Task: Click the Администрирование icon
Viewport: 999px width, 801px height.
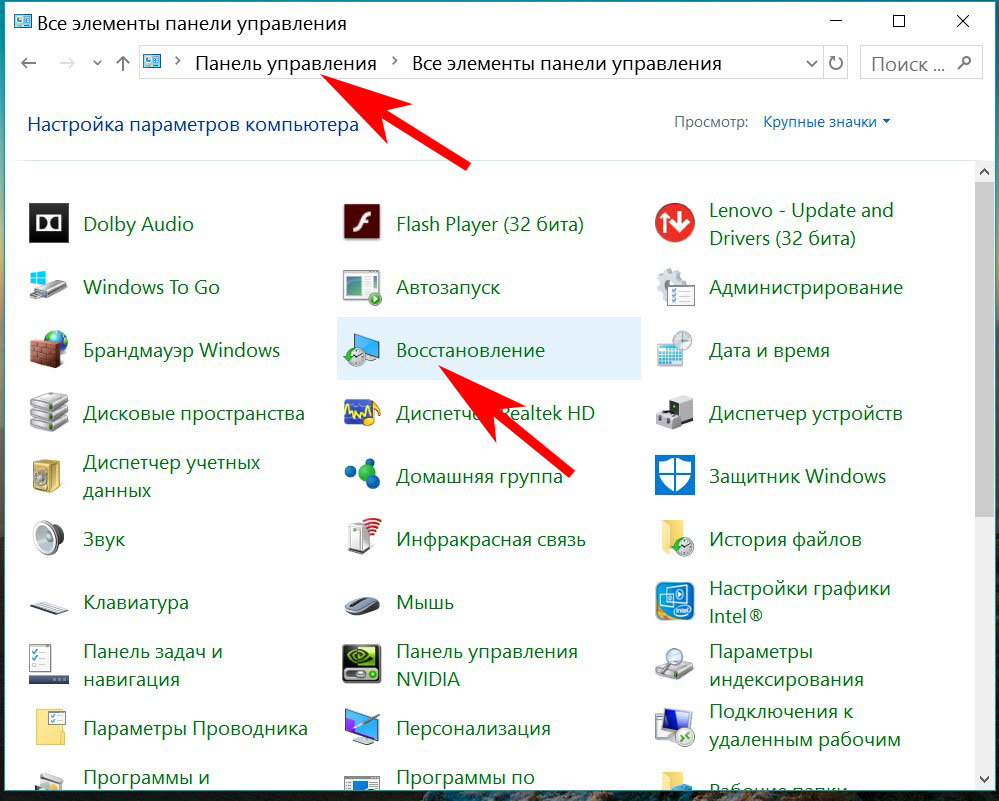Action: [x=675, y=287]
